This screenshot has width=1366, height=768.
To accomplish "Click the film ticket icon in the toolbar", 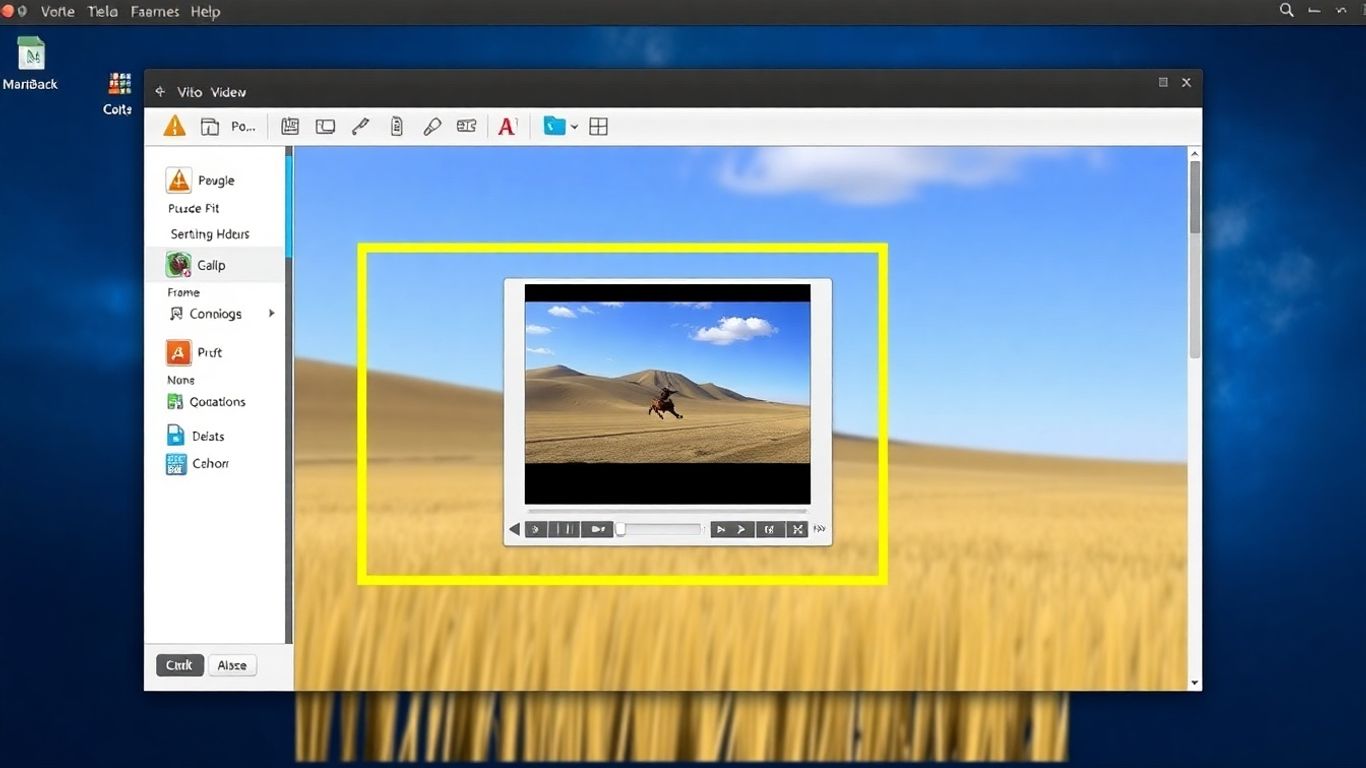I will click(466, 126).
